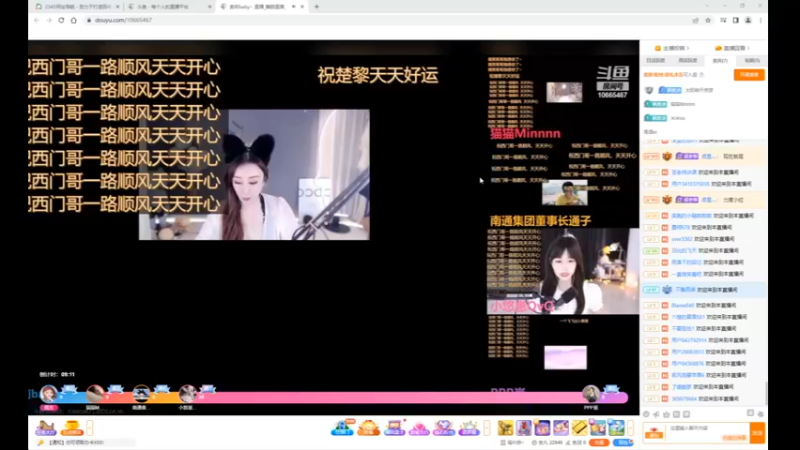This screenshot has width=800, height=450.
Task: Click the avatar at the right end of the PK bar
Action: point(591,394)
